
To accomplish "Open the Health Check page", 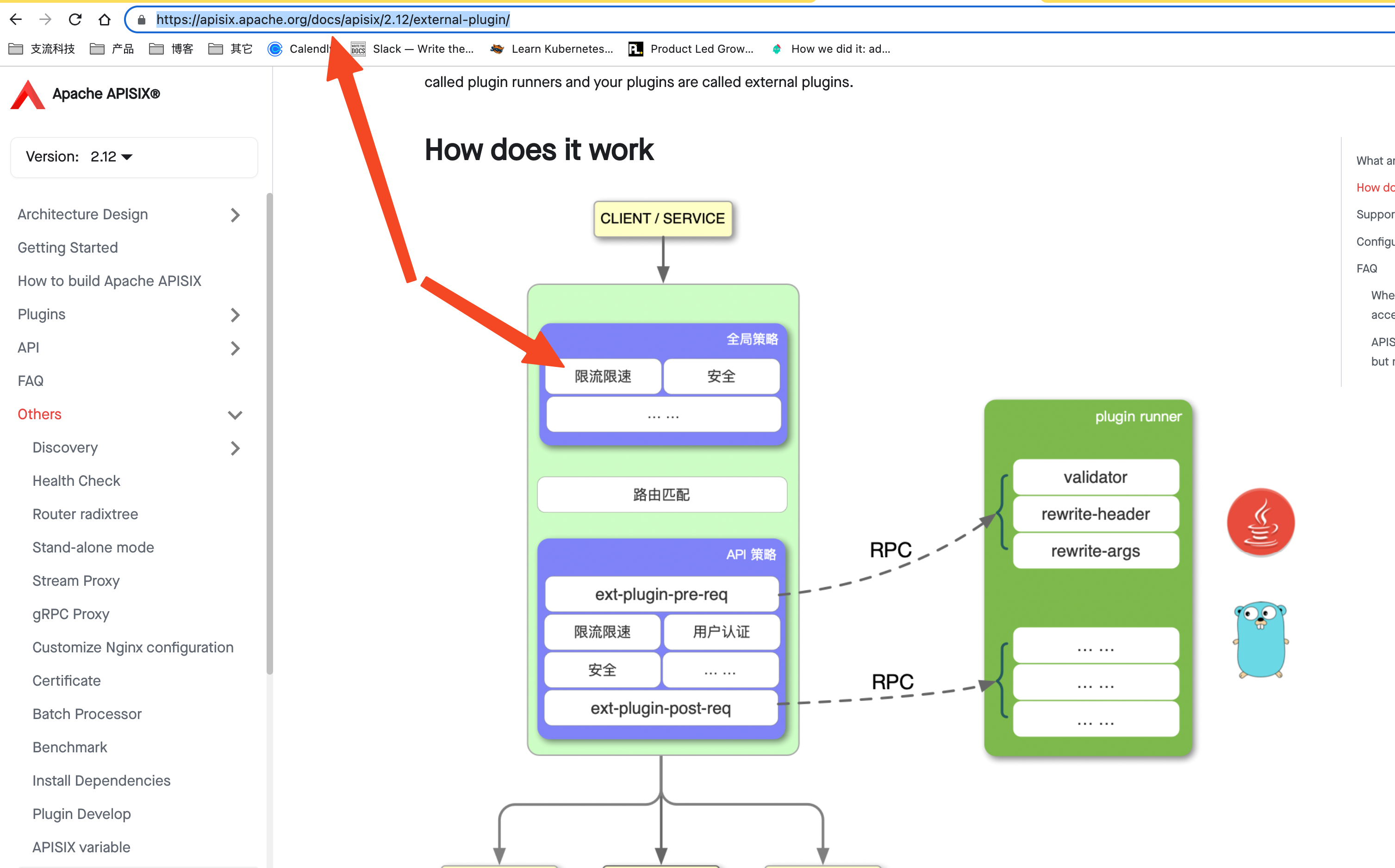I will (76, 481).
